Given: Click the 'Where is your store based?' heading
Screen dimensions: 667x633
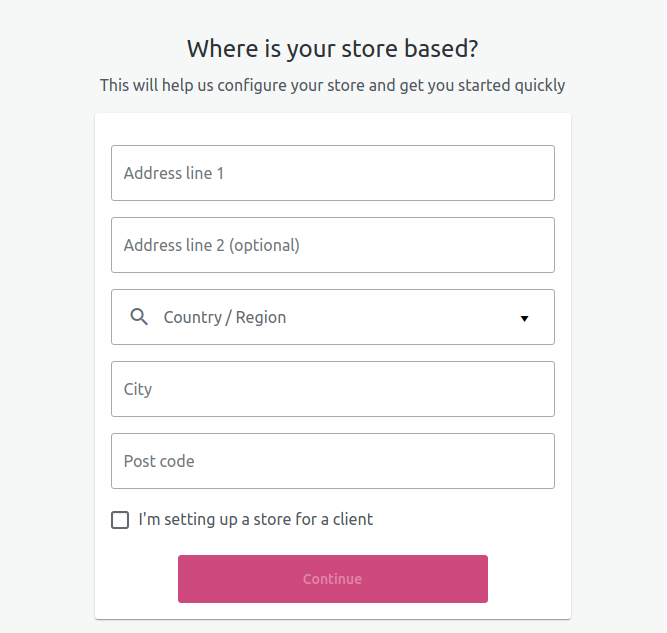Looking at the screenshot, I should pos(333,49).
